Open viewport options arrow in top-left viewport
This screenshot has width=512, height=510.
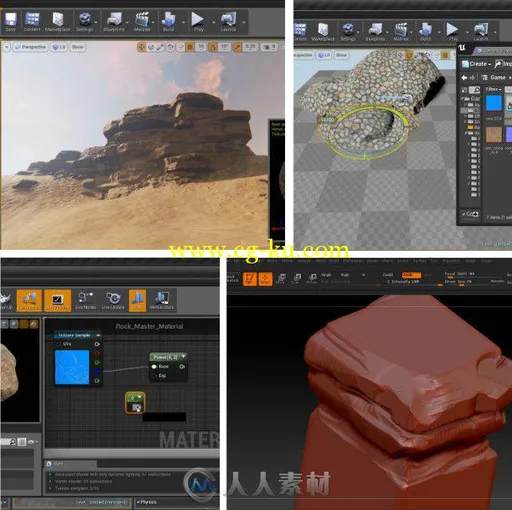tap(6, 47)
